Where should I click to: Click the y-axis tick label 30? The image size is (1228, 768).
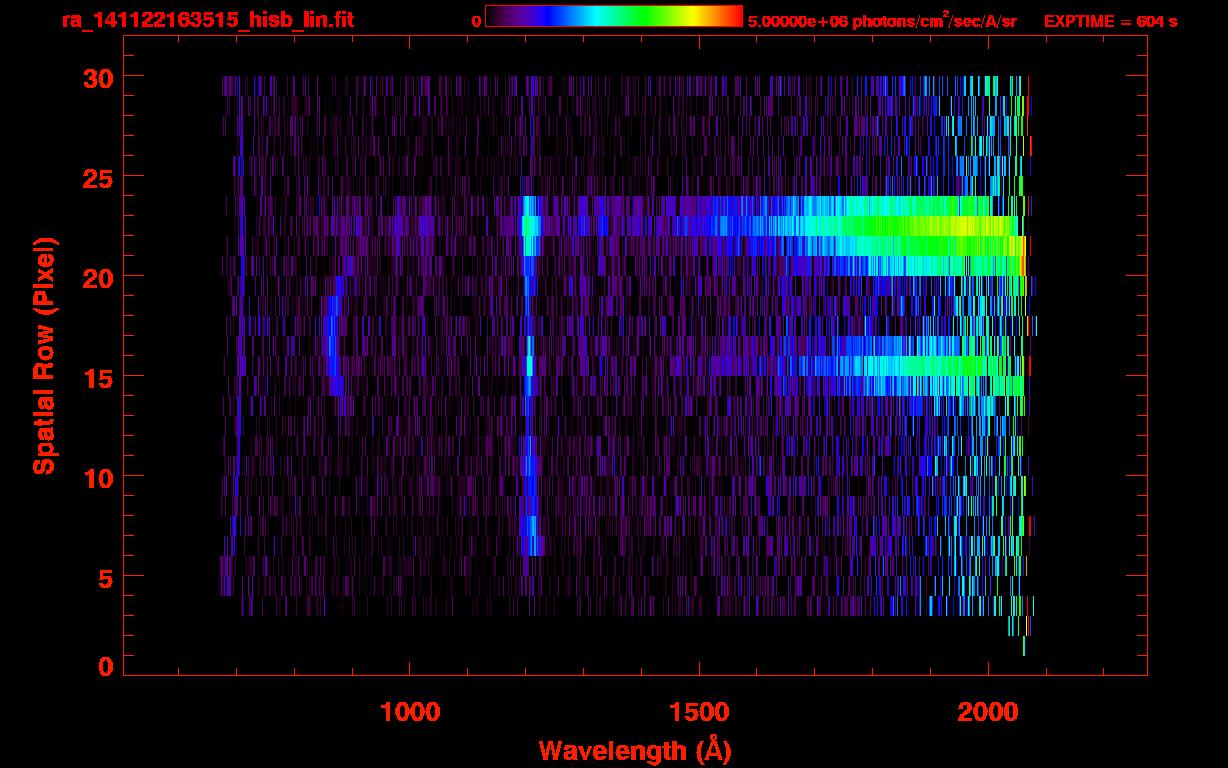click(x=96, y=77)
